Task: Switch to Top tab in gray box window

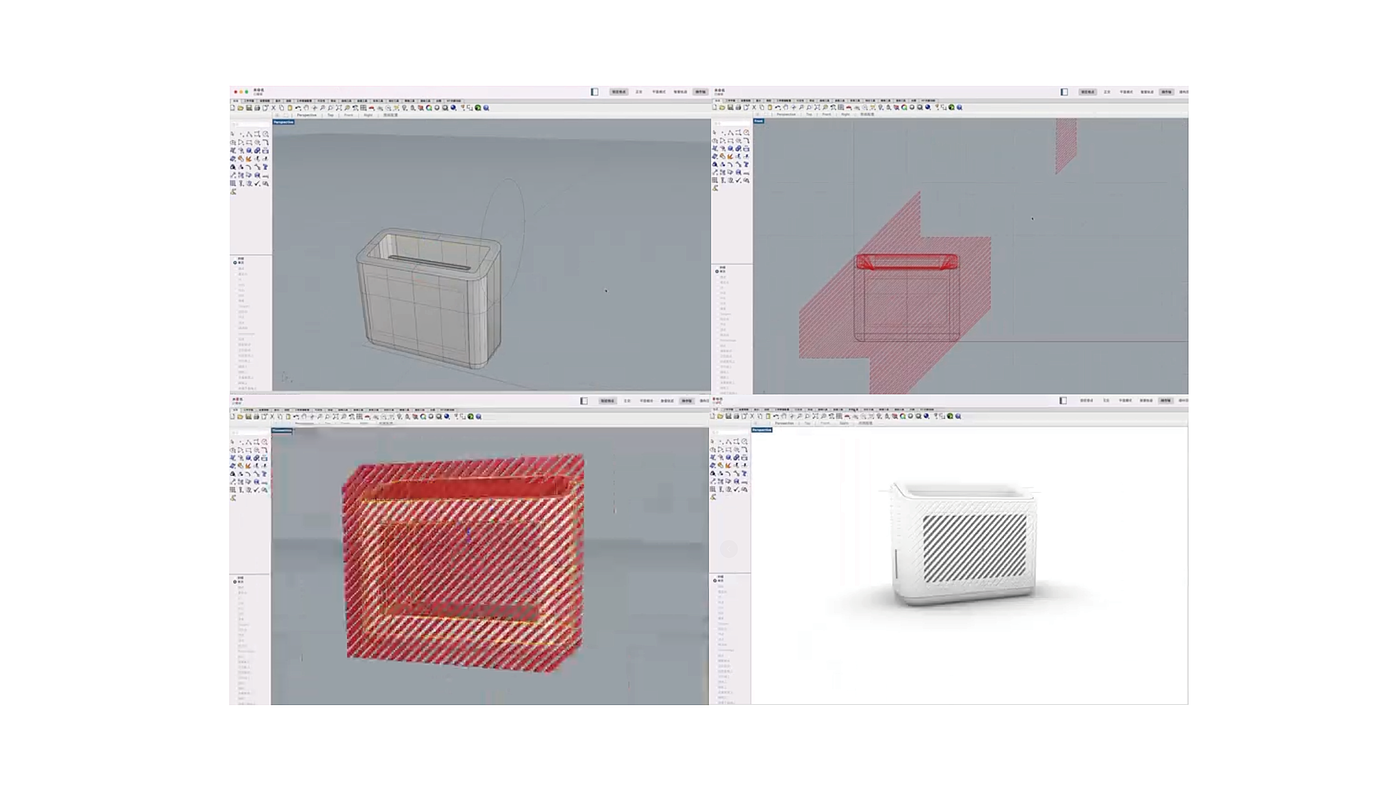Action: click(330, 115)
